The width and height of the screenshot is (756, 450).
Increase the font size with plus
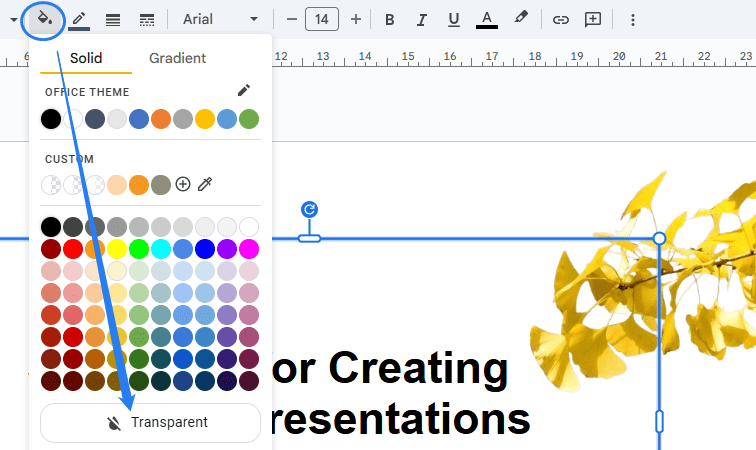click(x=356, y=19)
